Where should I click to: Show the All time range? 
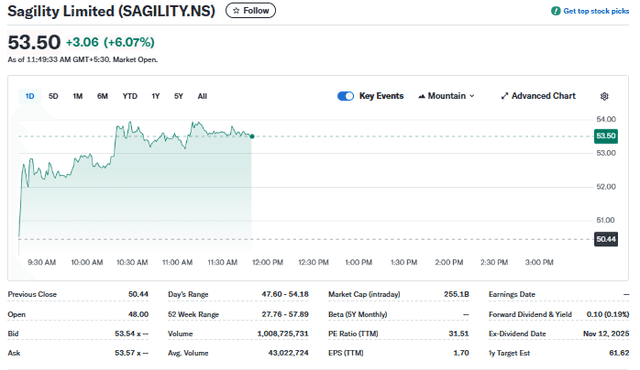coord(202,96)
